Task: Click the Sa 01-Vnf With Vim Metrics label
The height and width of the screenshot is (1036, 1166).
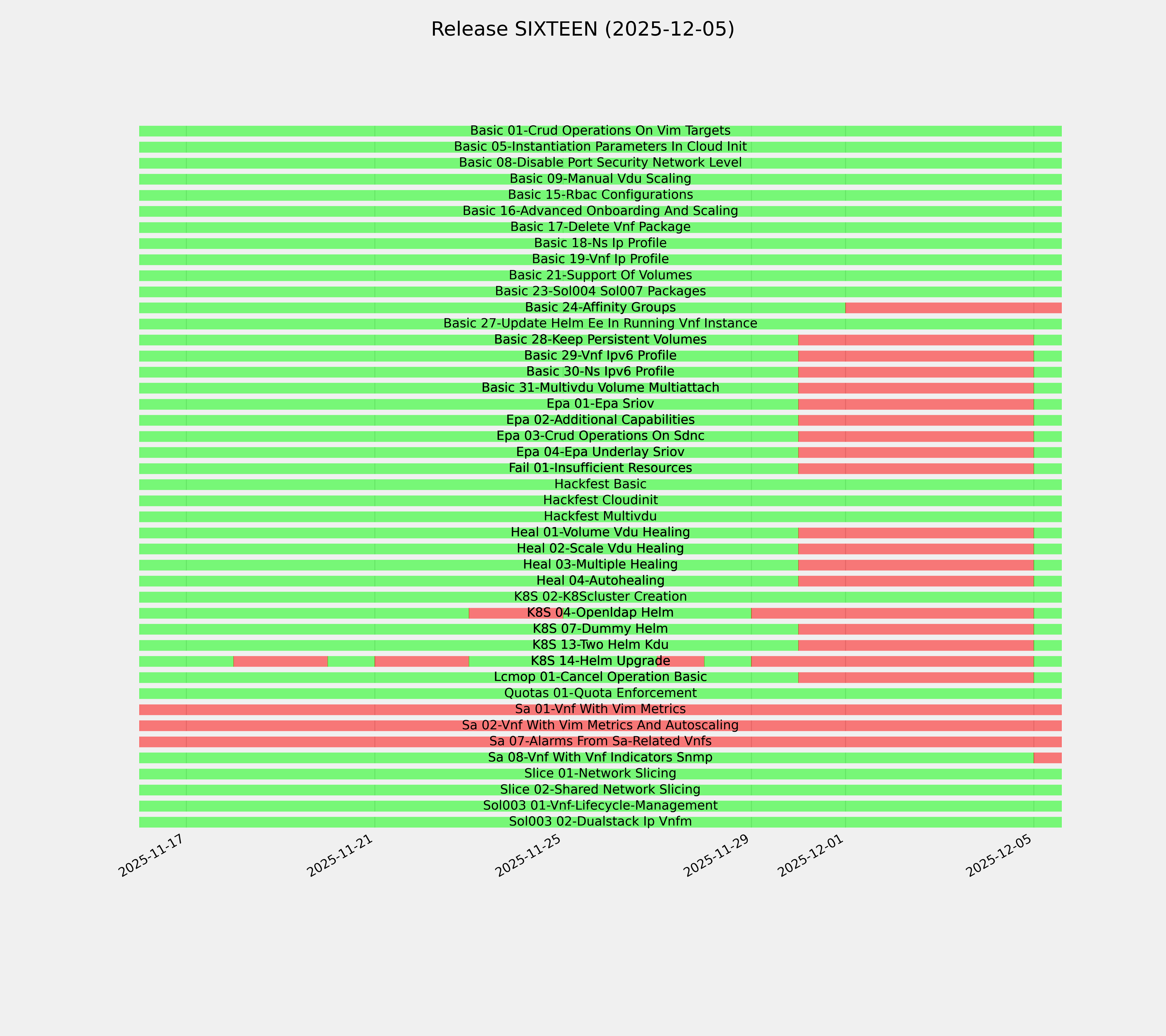Action: (600, 709)
